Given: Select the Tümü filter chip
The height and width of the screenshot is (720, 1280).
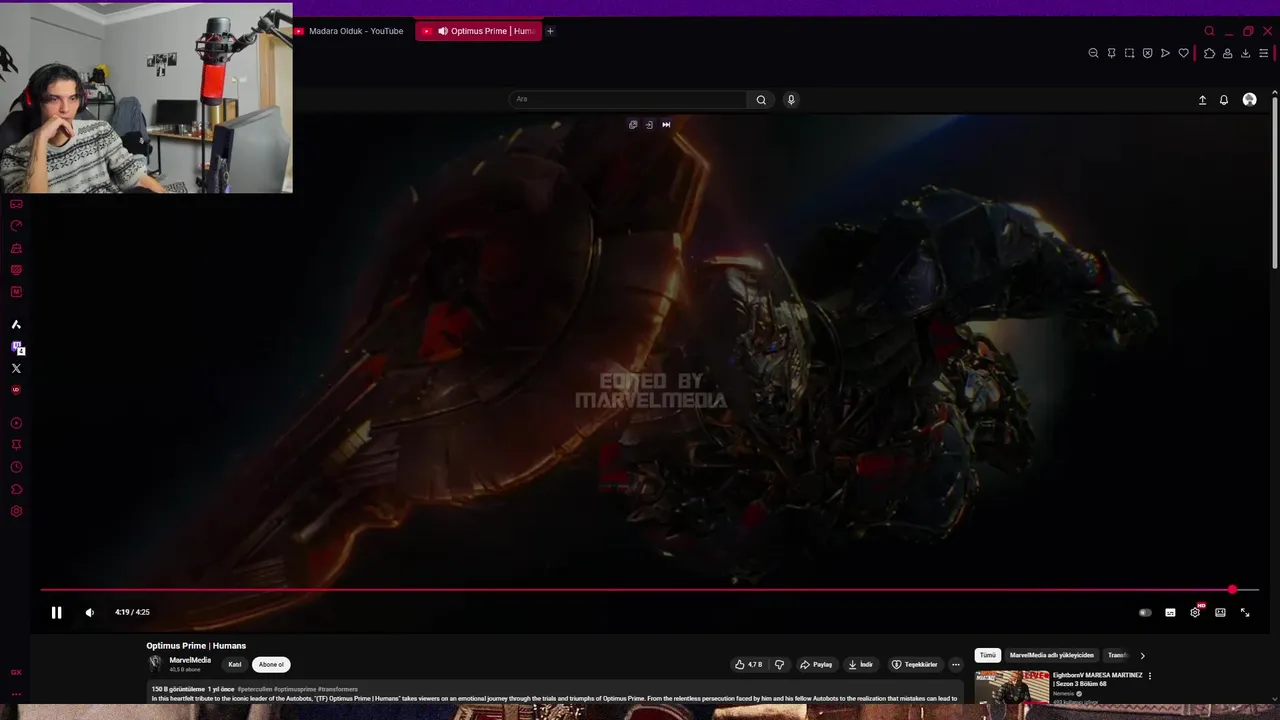Looking at the screenshot, I should 988,655.
